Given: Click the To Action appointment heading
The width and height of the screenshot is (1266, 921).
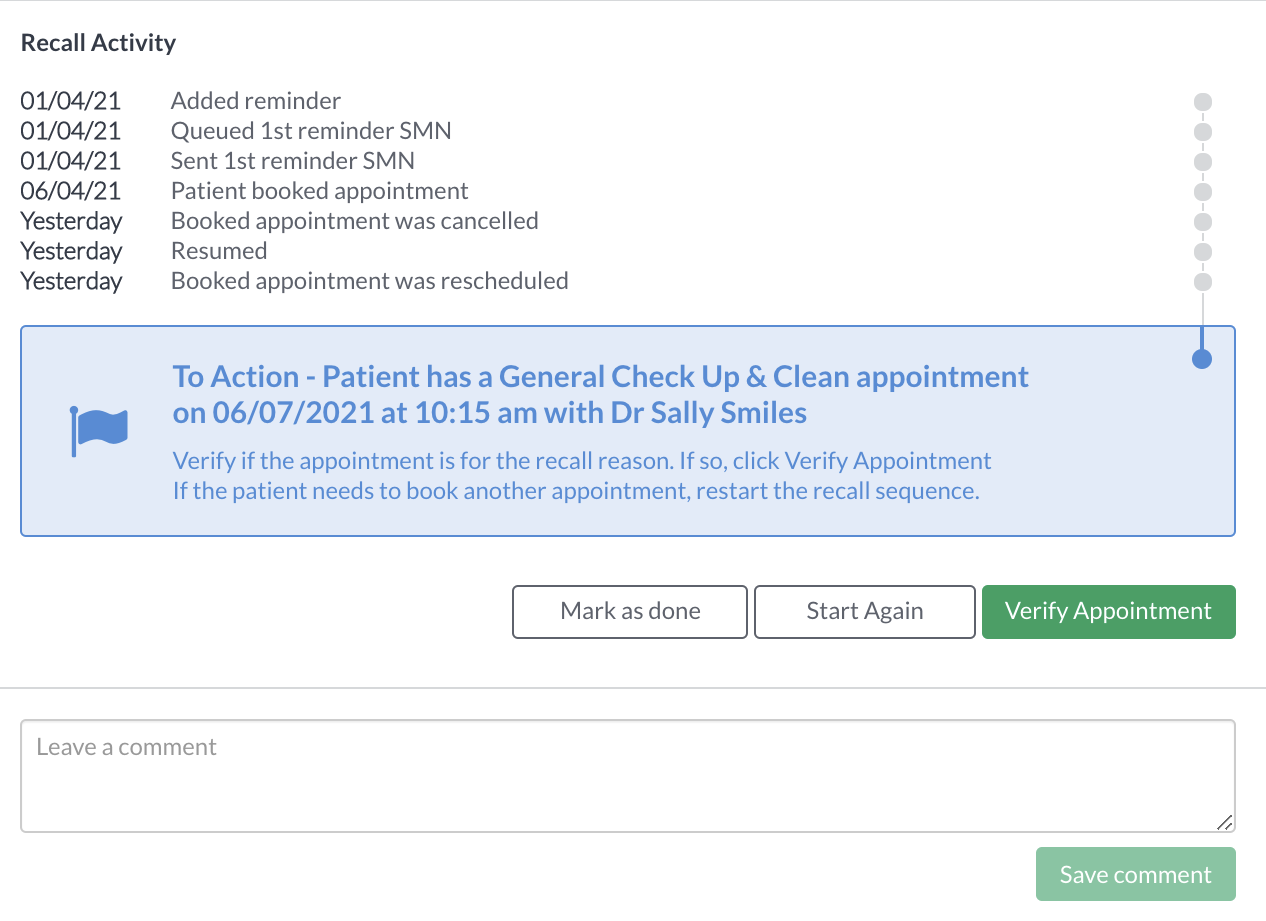Looking at the screenshot, I should point(601,395).
